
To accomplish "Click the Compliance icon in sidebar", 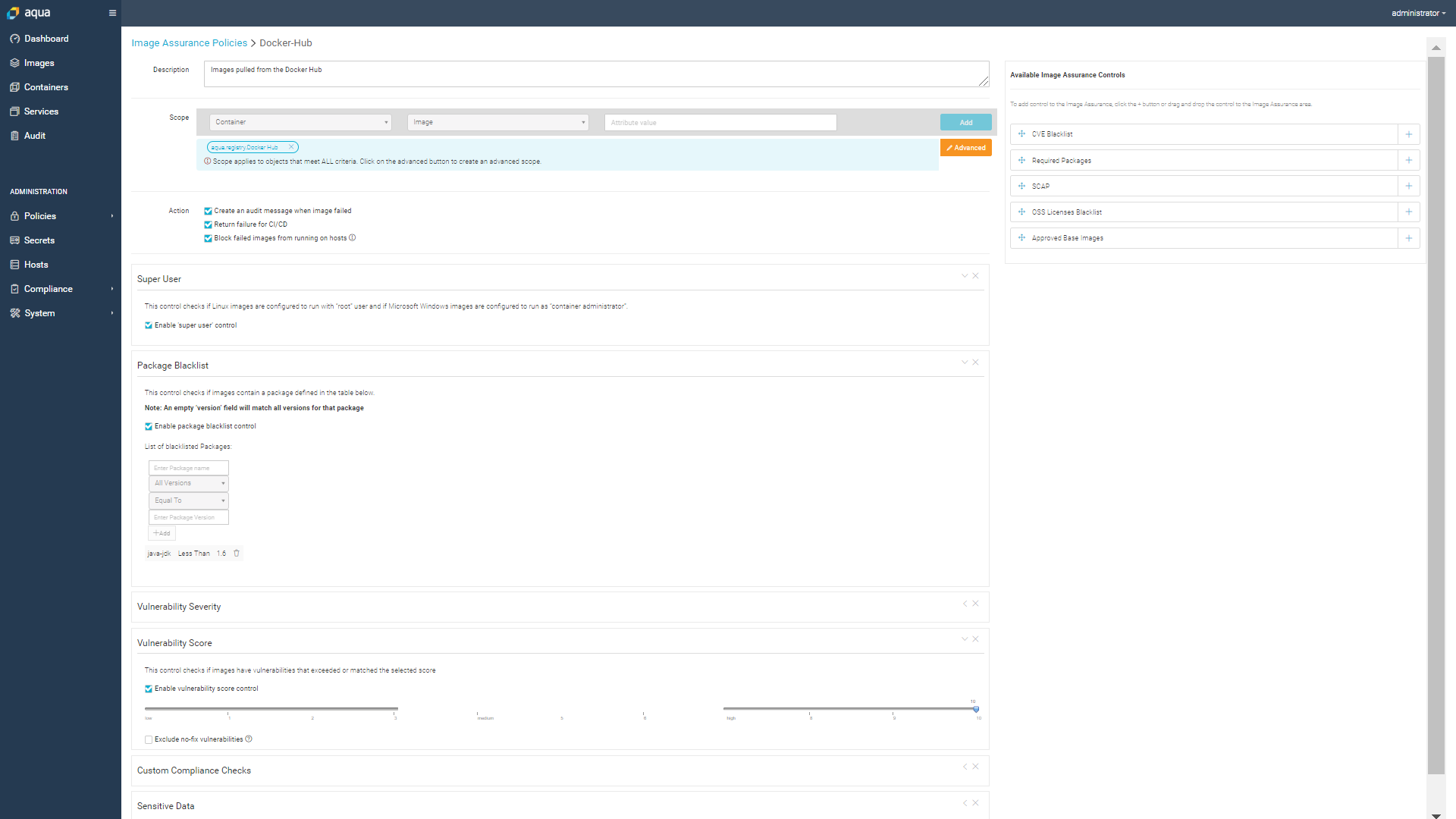I will (14, 289).
